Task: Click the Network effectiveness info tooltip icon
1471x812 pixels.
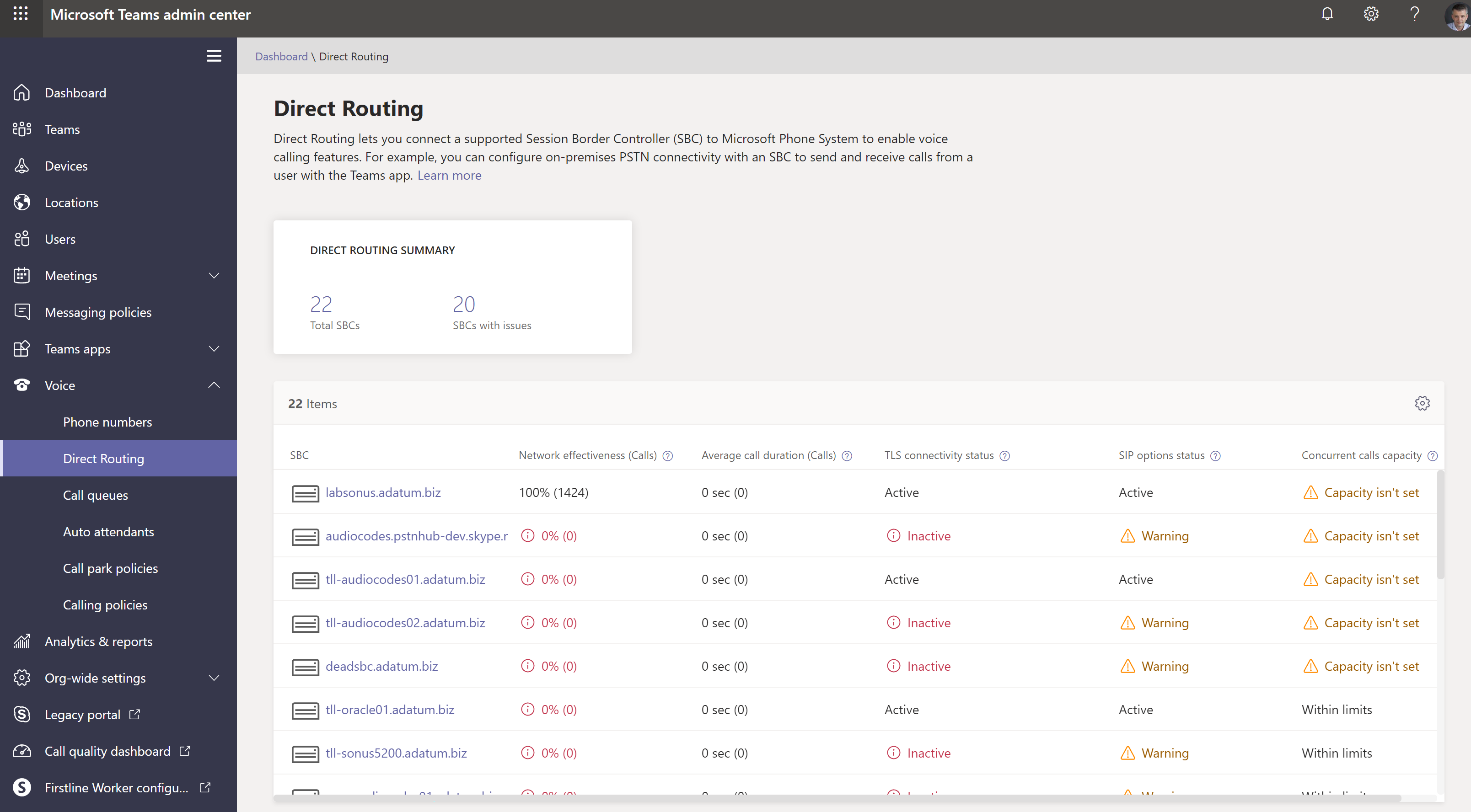Action: [x=669, y=455]
